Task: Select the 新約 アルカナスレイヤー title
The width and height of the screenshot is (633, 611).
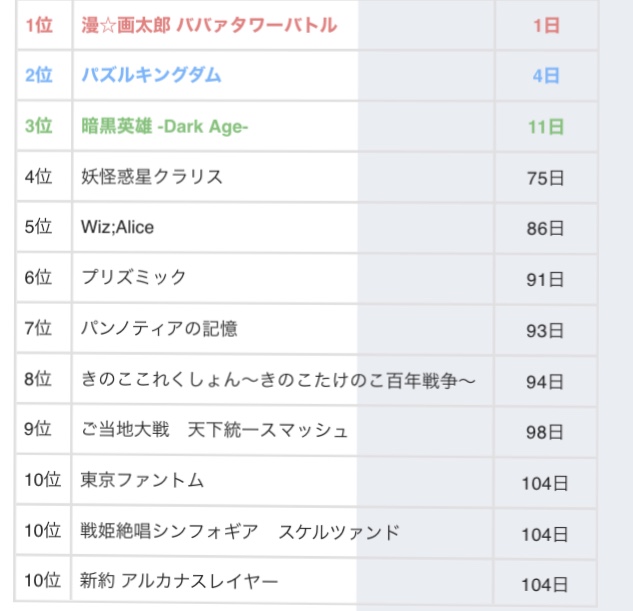Action: (x=179, y=581)
